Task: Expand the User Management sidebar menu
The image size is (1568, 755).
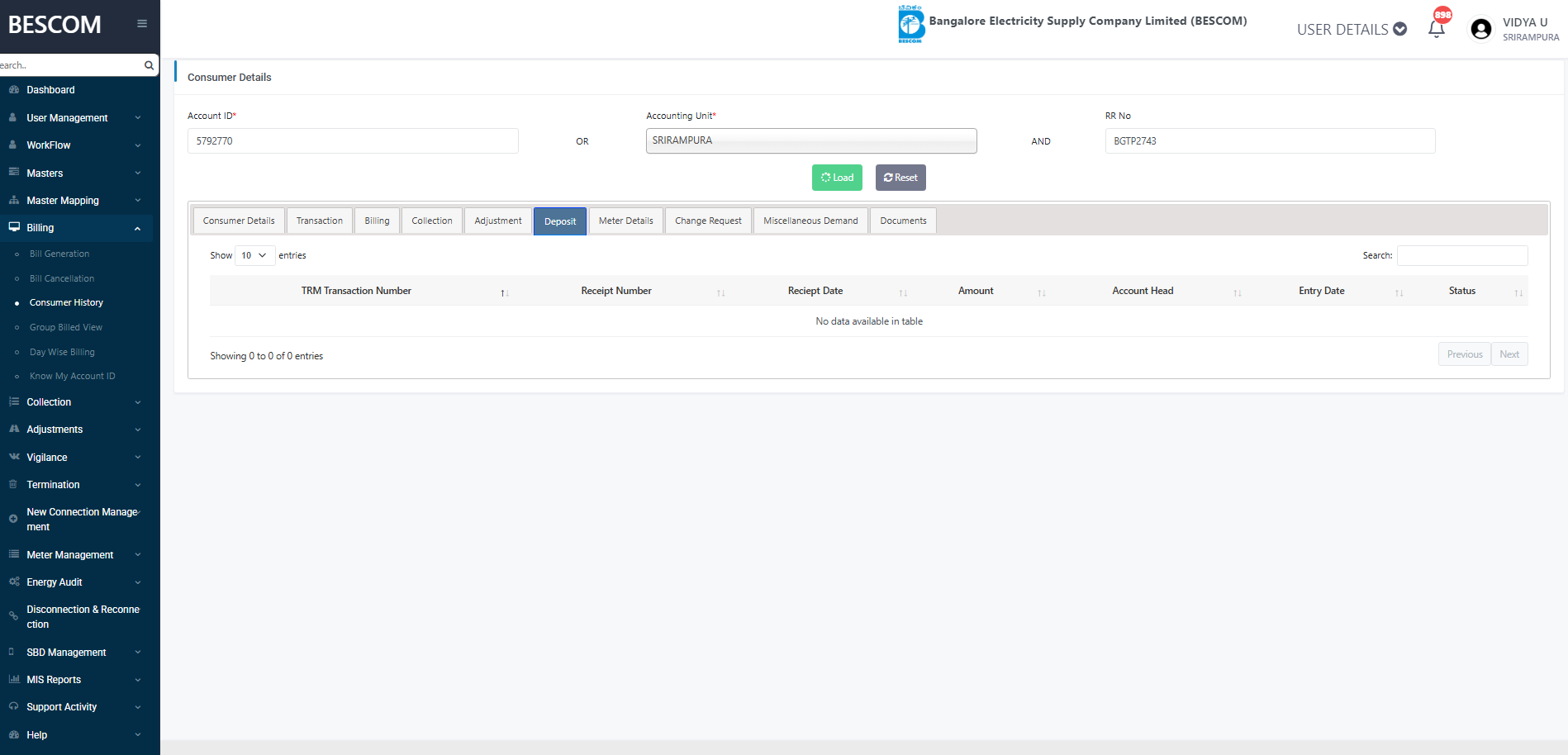Action: (x=76, y=118)
